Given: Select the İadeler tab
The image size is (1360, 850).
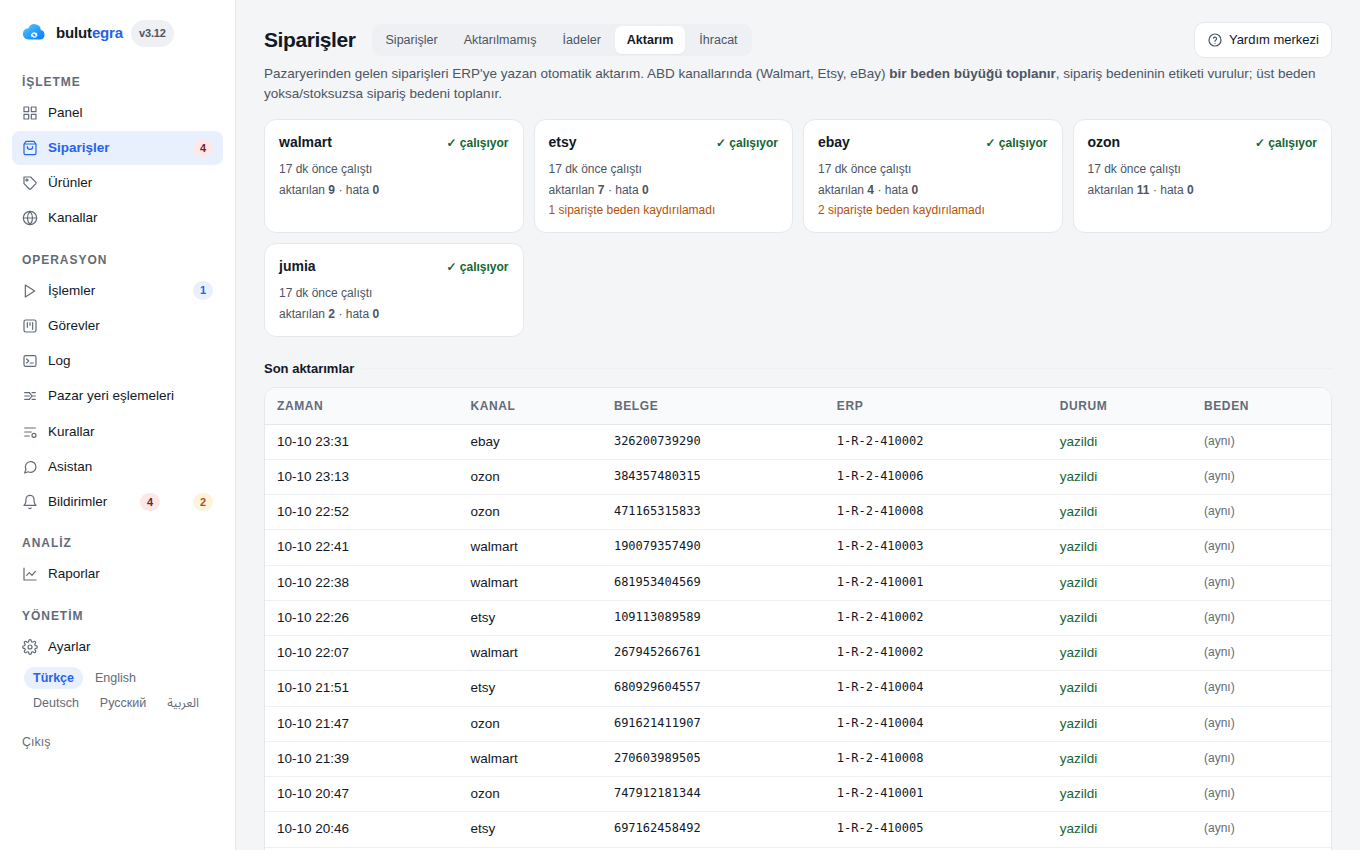Looking at the screenshot, I should pos(582,40).
